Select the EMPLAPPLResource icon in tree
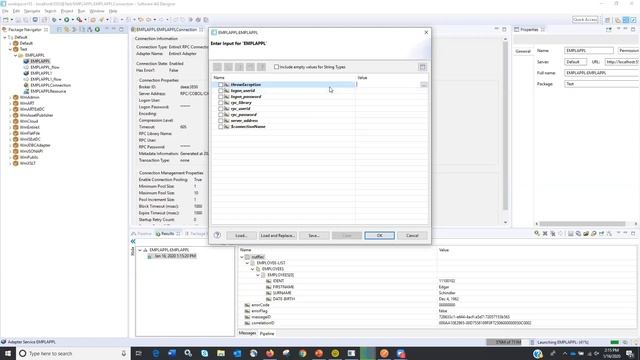The image size is (640, 360). [26, 91]
